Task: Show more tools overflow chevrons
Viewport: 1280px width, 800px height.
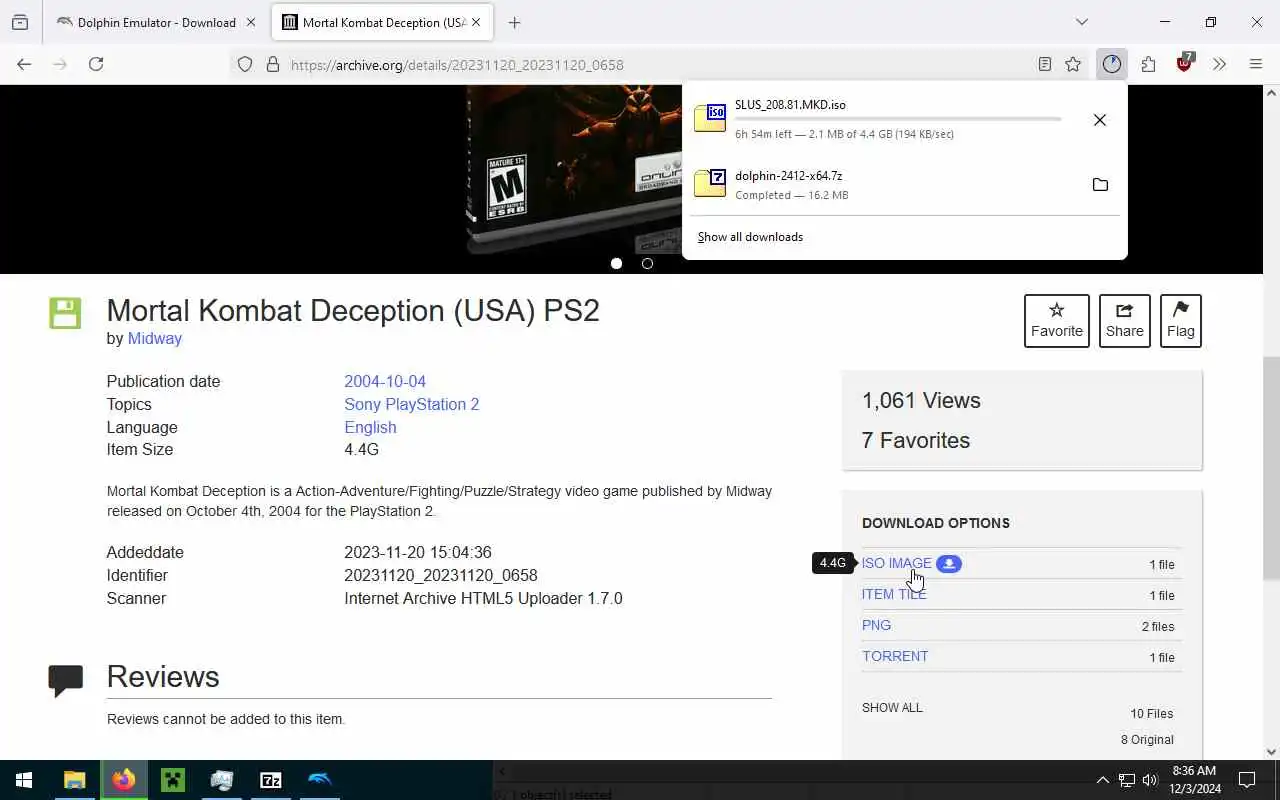Action: [1219, 64]
